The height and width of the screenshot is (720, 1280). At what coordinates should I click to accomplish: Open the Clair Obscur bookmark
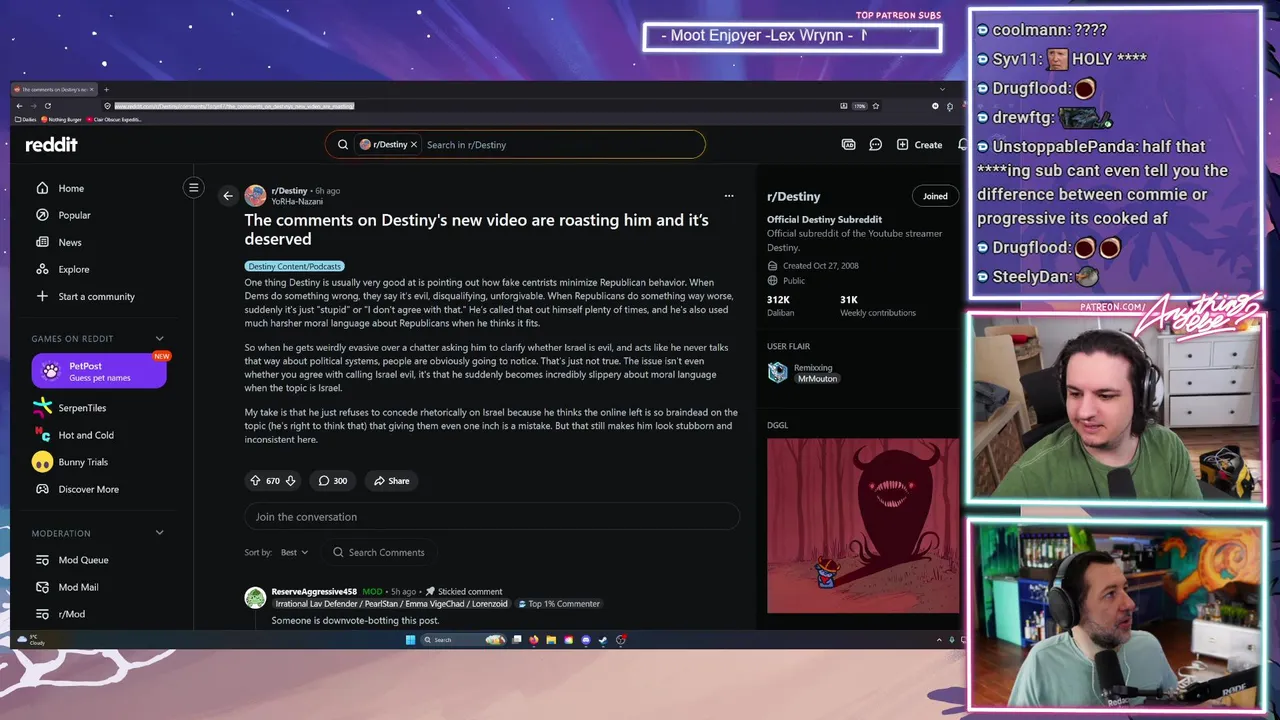pos(114,119)
